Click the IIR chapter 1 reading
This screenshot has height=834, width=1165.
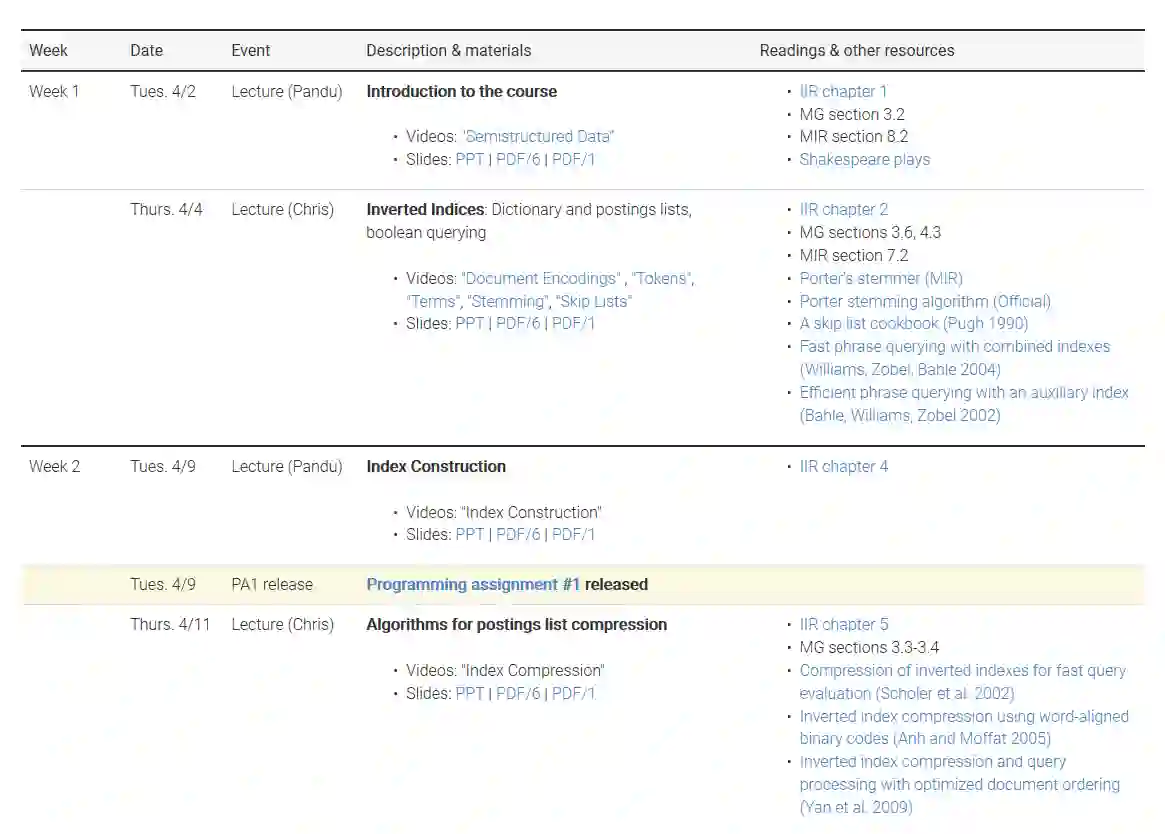843,91
